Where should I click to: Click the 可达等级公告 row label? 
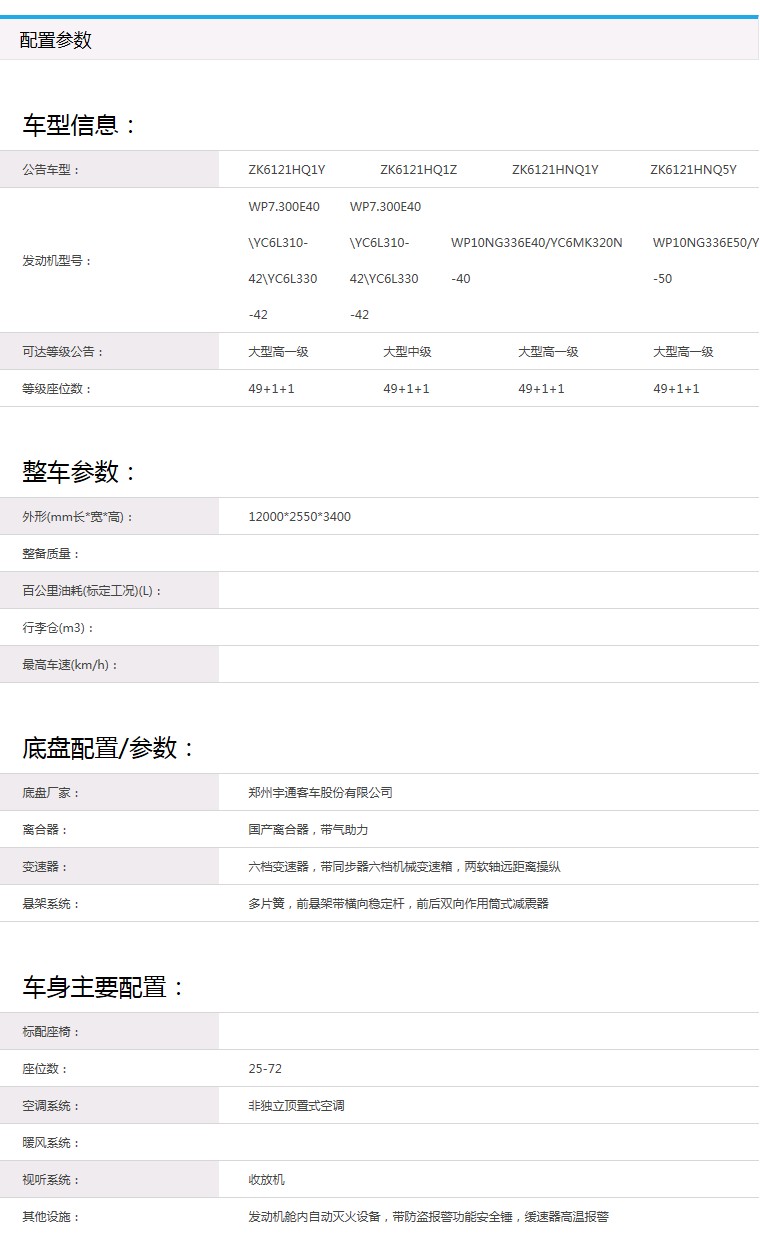[63, 352]
